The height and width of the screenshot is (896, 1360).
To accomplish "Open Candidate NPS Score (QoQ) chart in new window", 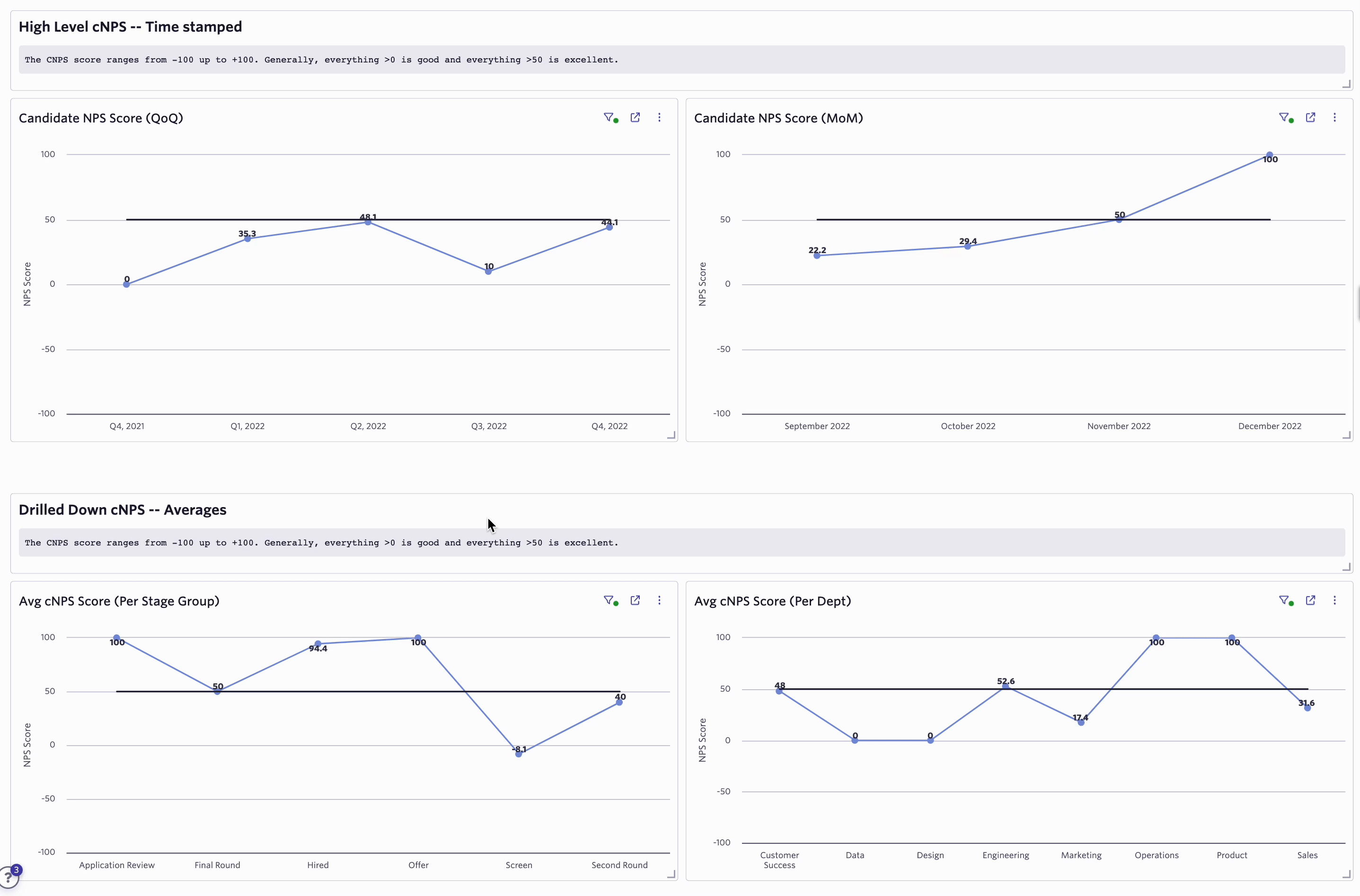I will (635, 117).
